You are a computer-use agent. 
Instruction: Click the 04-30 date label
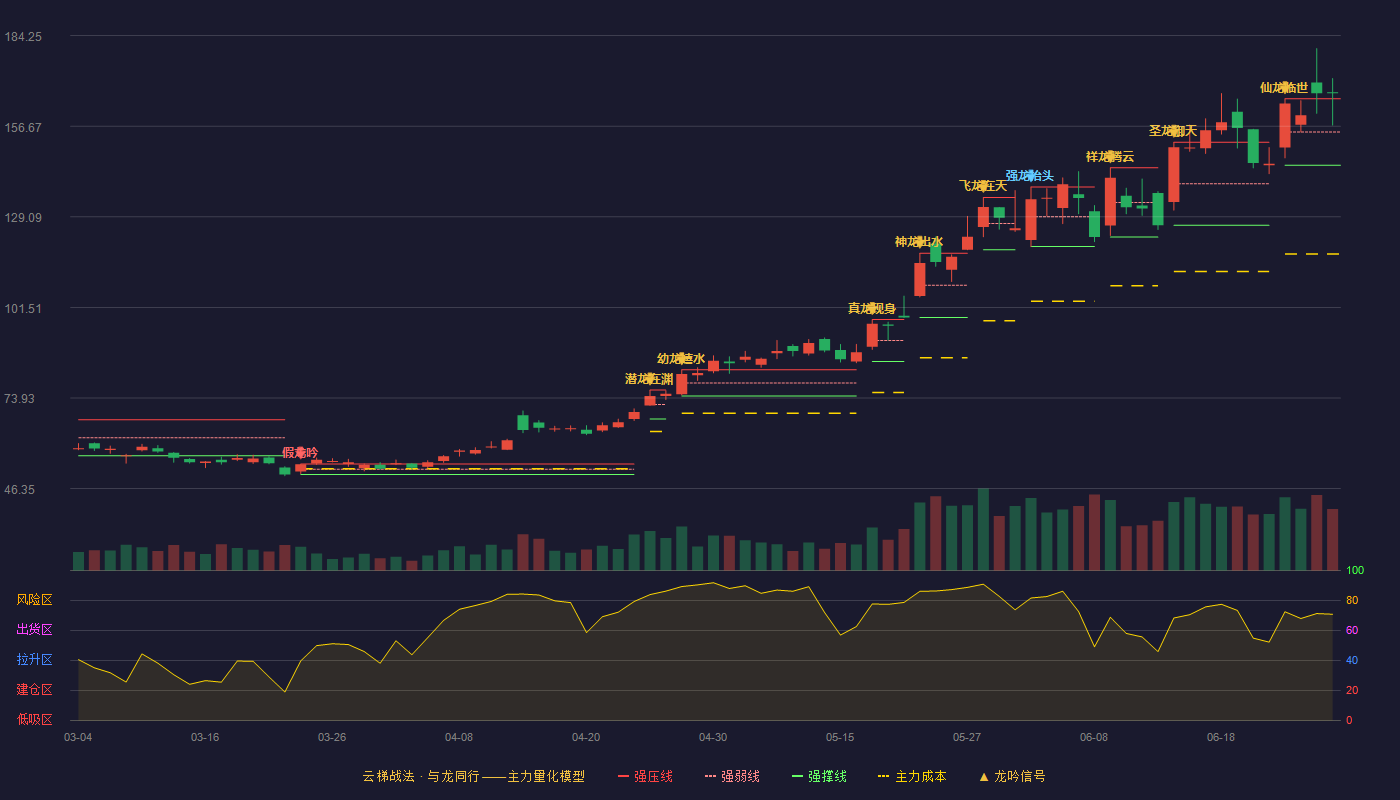[713, 737]
